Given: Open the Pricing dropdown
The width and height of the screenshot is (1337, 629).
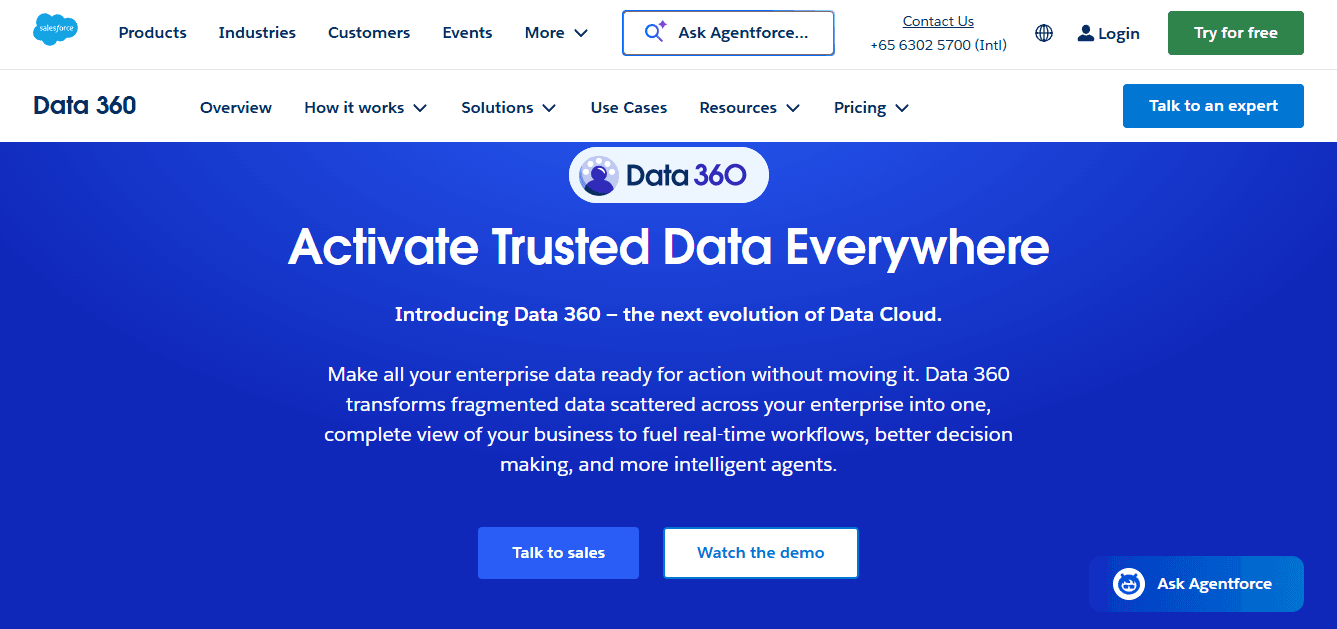Looking at the screenshot, I should [x=869, y=107].
